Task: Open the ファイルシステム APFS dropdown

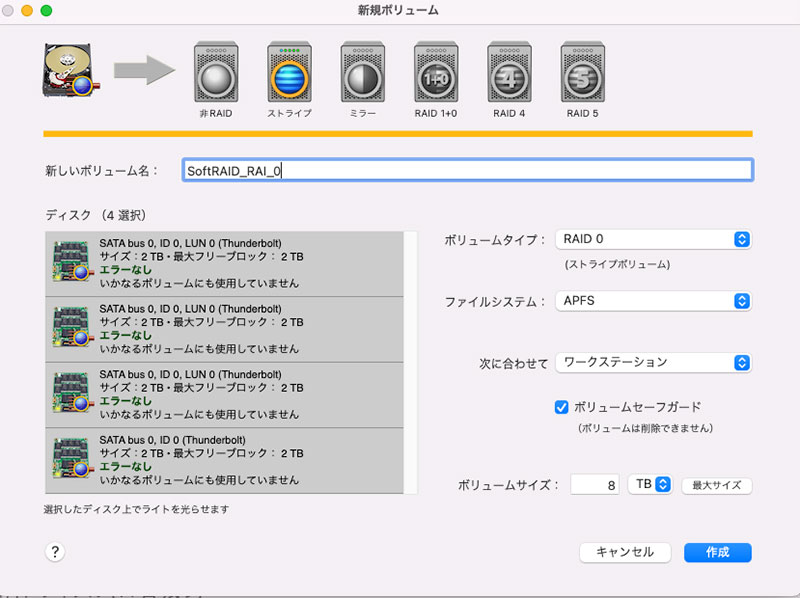Action: point(653,301)
